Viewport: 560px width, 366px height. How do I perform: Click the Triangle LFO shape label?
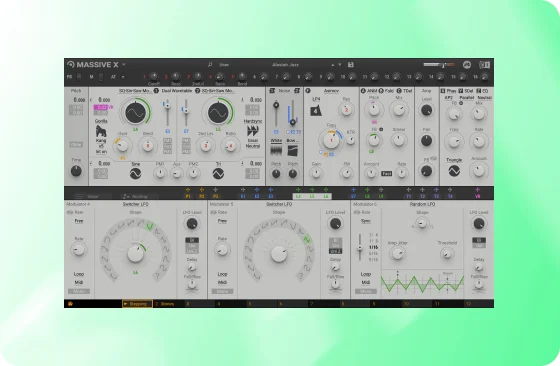(x=454, y=160)
